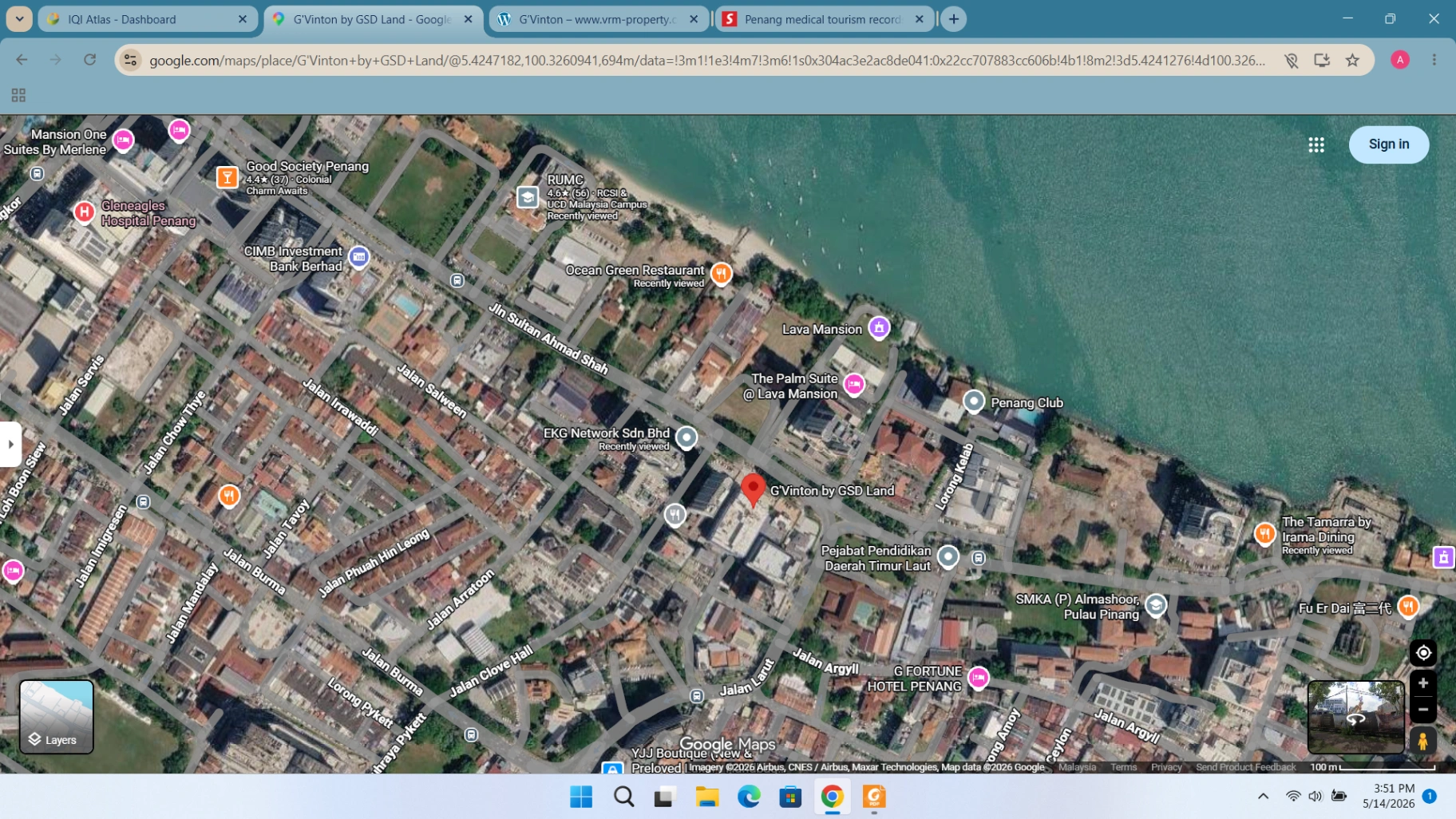Image resolution: width=1456 pixels, height=819 pixels.
Task: Open the Ocean Green Restaurant marker
Action: click(x=721, y=274)
